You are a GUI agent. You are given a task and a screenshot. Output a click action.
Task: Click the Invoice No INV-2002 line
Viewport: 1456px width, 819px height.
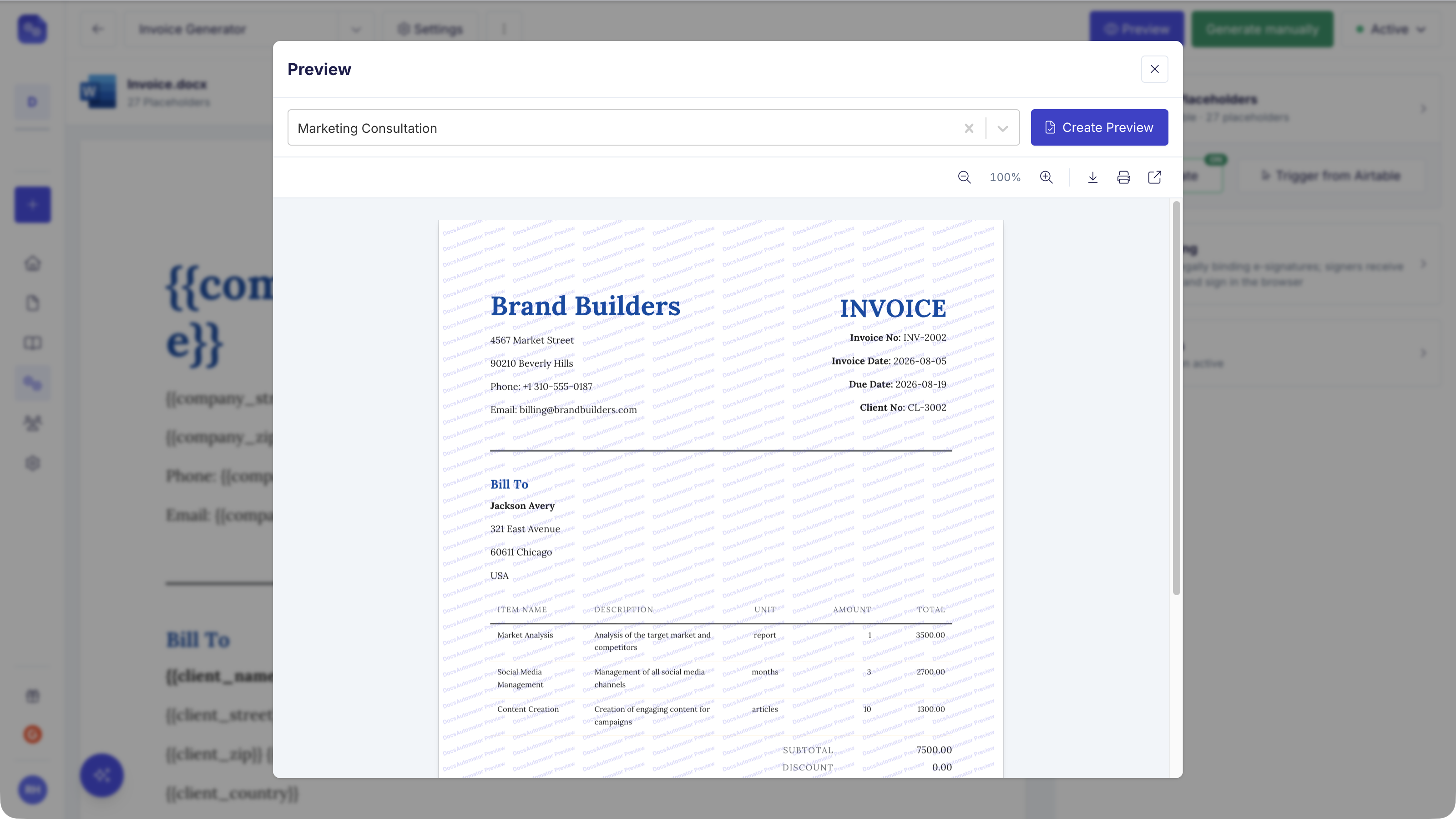pyautogui.click(x=898, y=338)
